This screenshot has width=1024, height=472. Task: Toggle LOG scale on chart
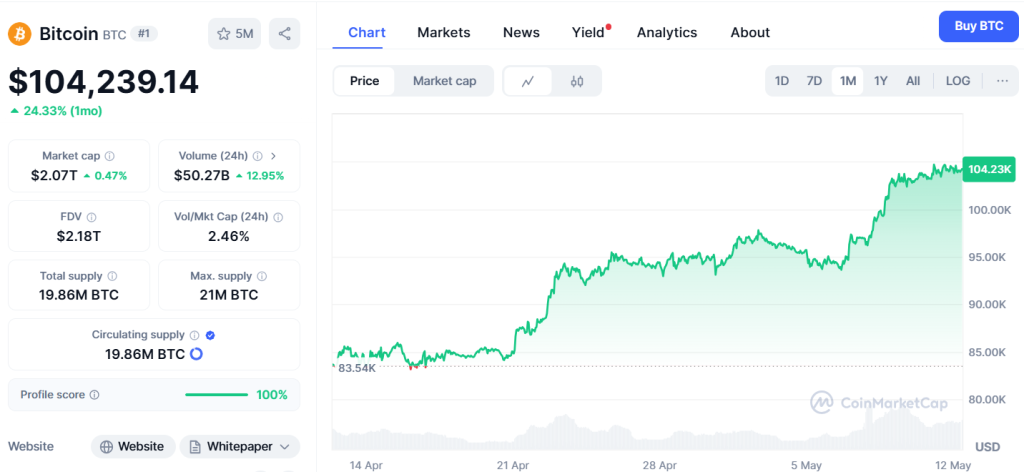click(958, 81)
